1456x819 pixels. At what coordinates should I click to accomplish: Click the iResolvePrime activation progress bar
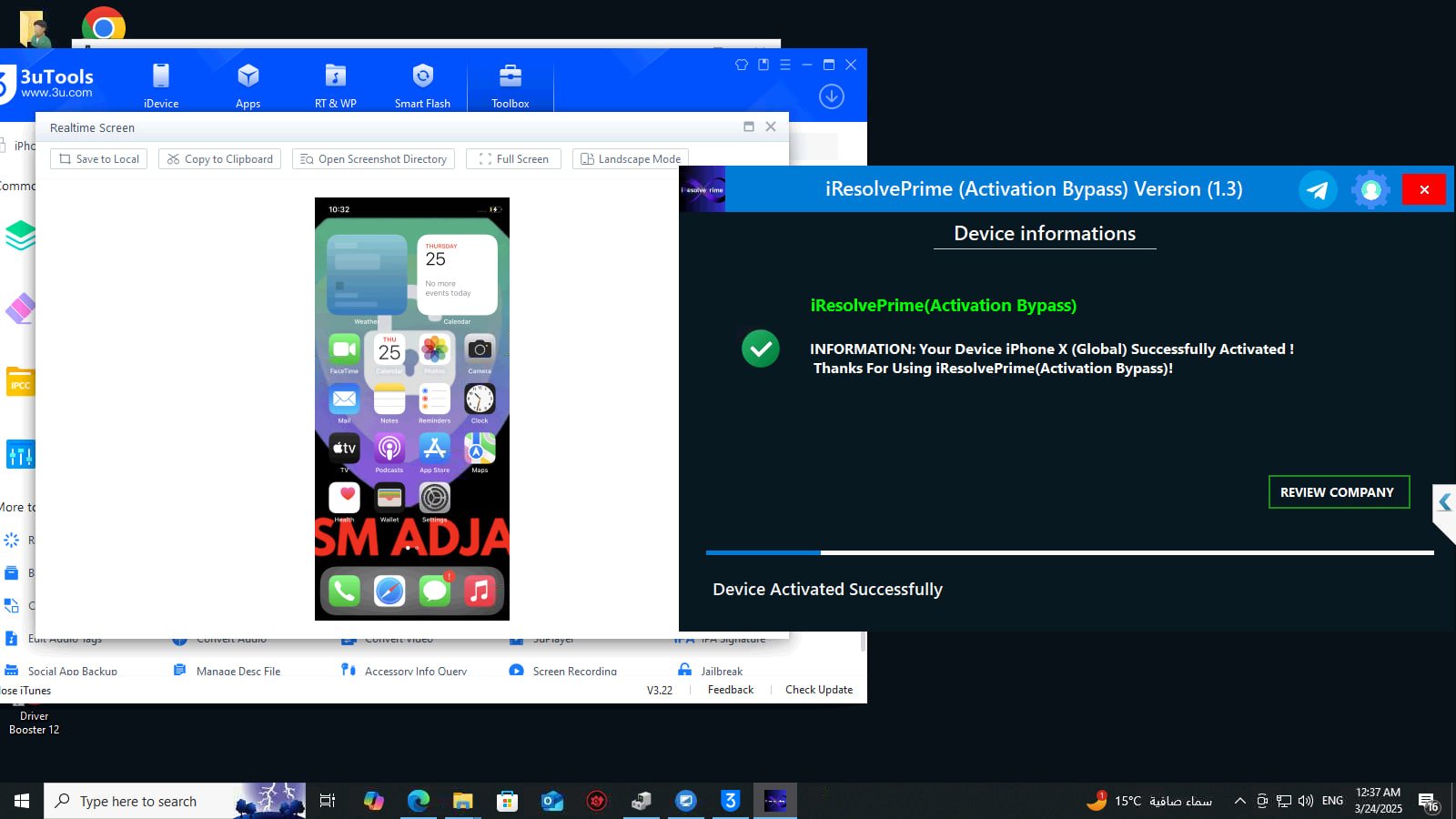[x=1070, y=552]
